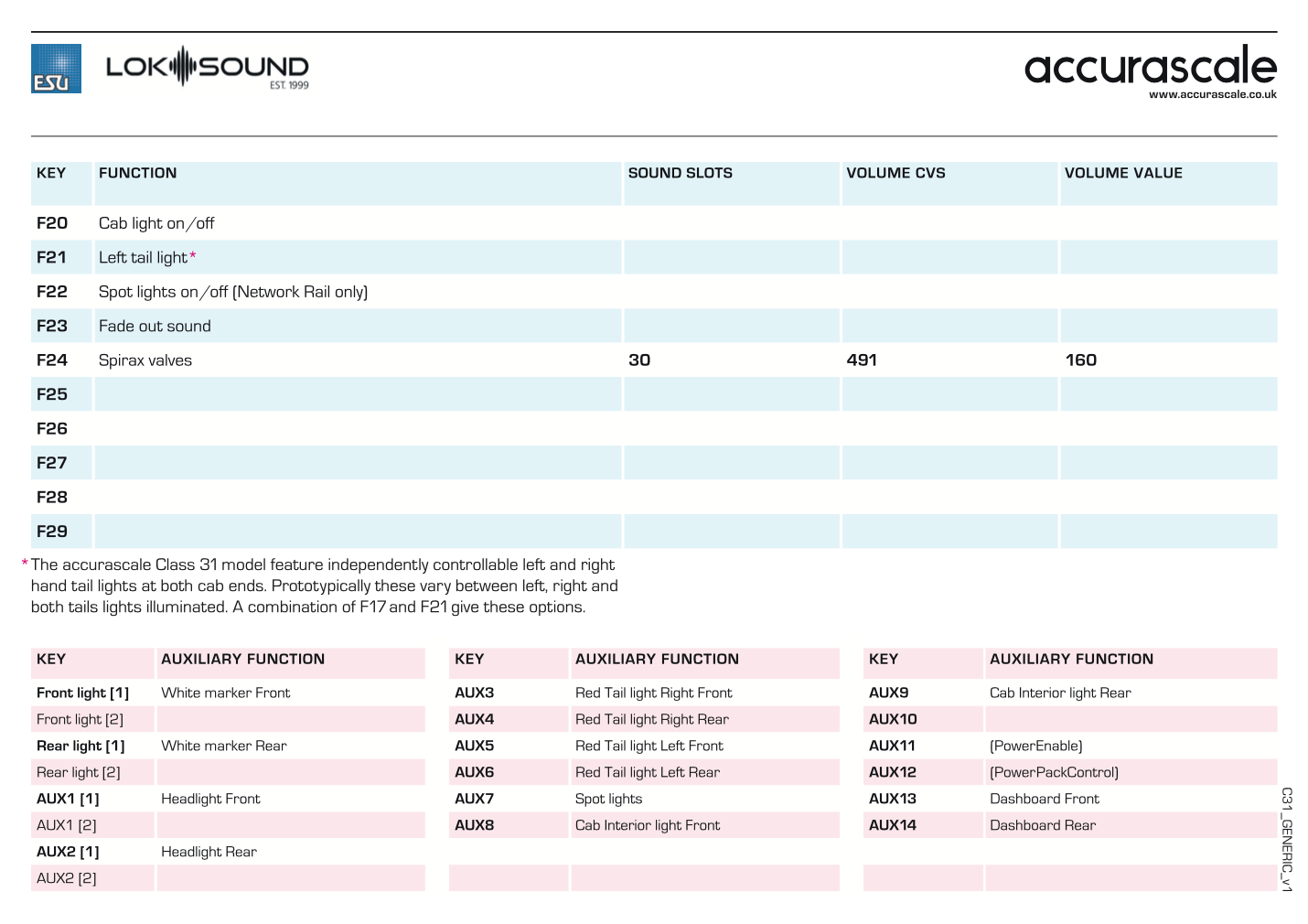Viewport: 1308px width, 924px height.
Task: Click sound slot value 30
Action: [x=639, y=360]
